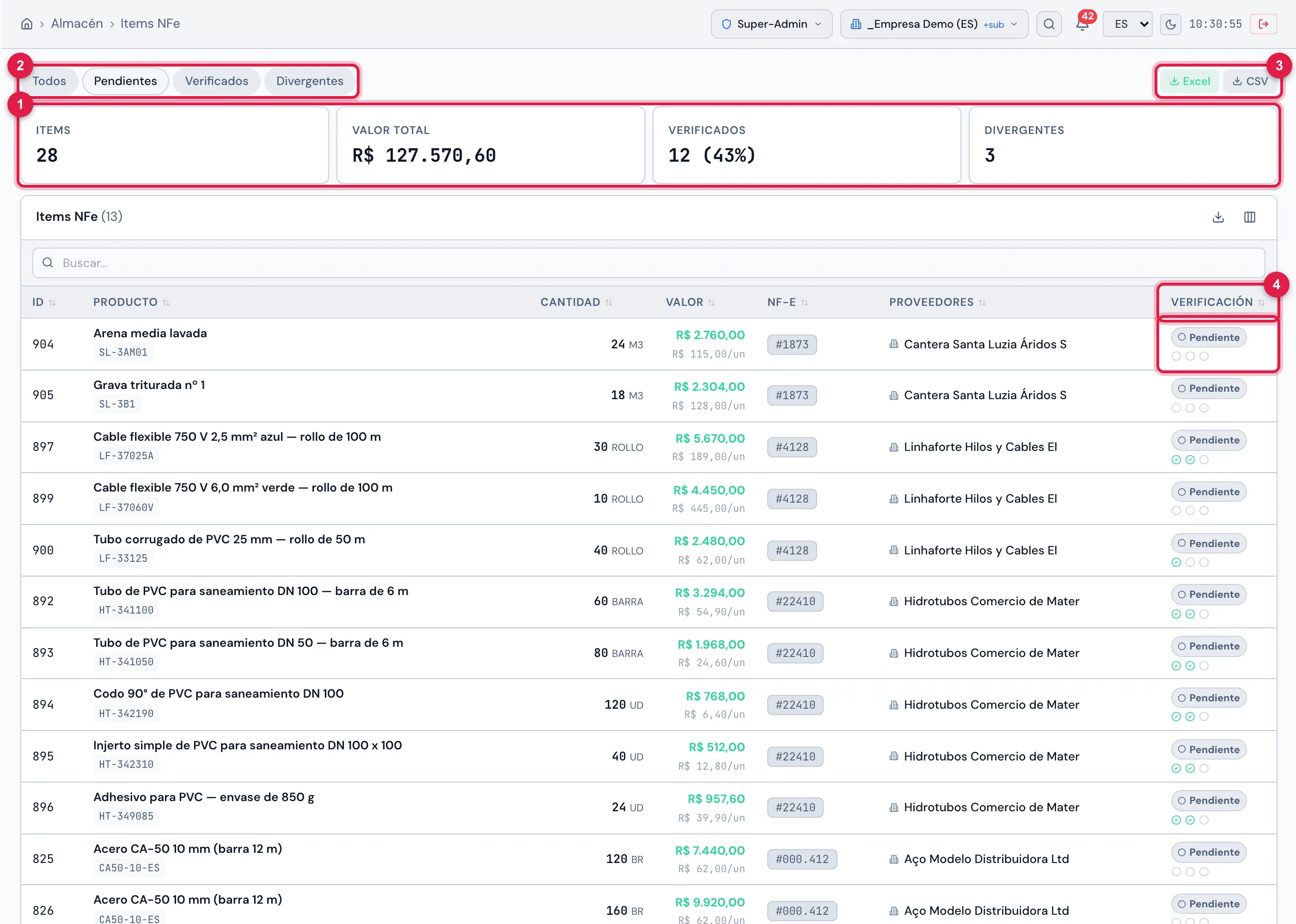Sort by ID column arrows
This screenshot has height=924, width=1296.
(x=52, y=303)
